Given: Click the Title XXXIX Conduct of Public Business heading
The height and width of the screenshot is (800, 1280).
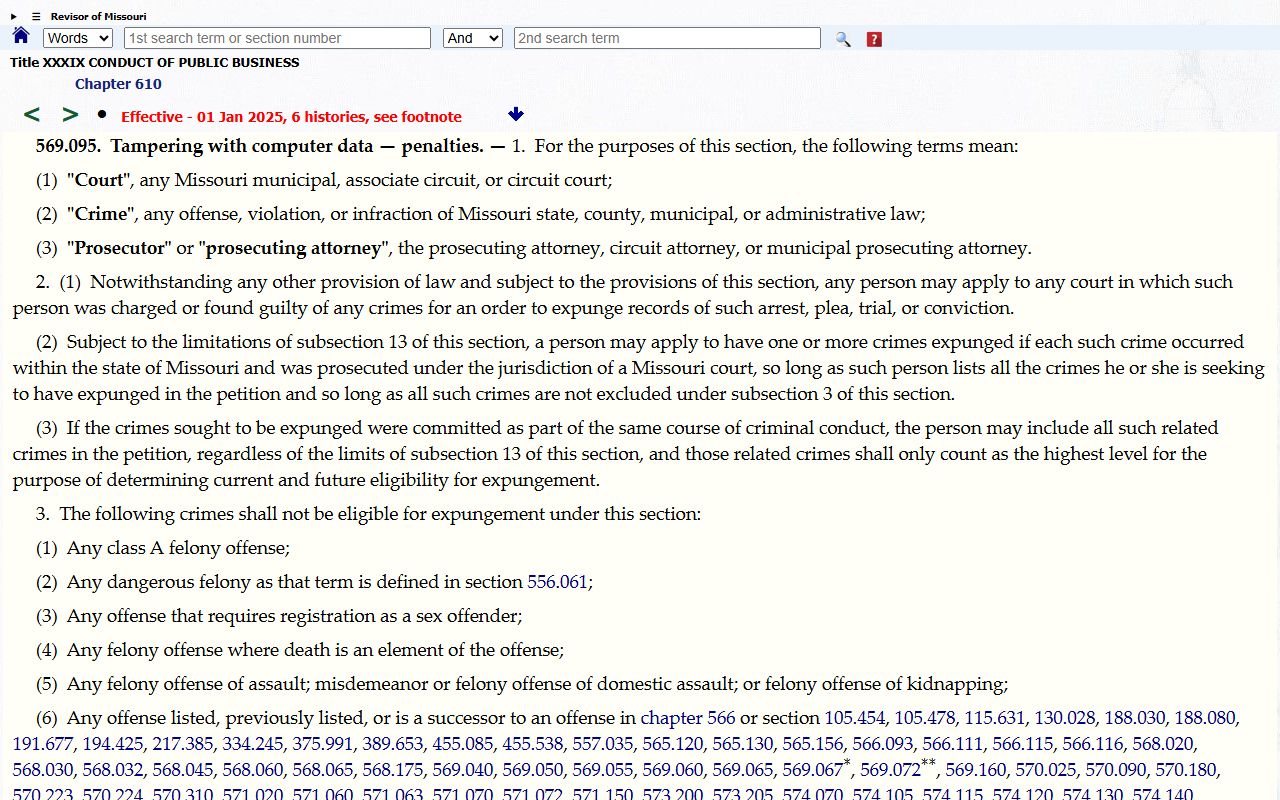Looking at the screenshot, I should tap(154, 62).
